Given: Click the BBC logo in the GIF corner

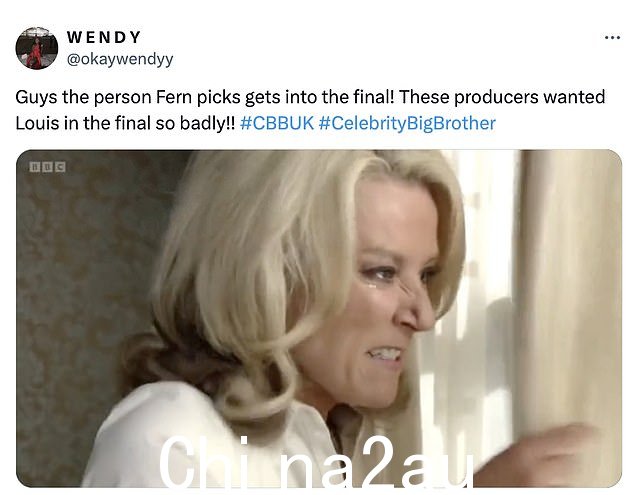Looking at the screenshot, I should (48, 167).
